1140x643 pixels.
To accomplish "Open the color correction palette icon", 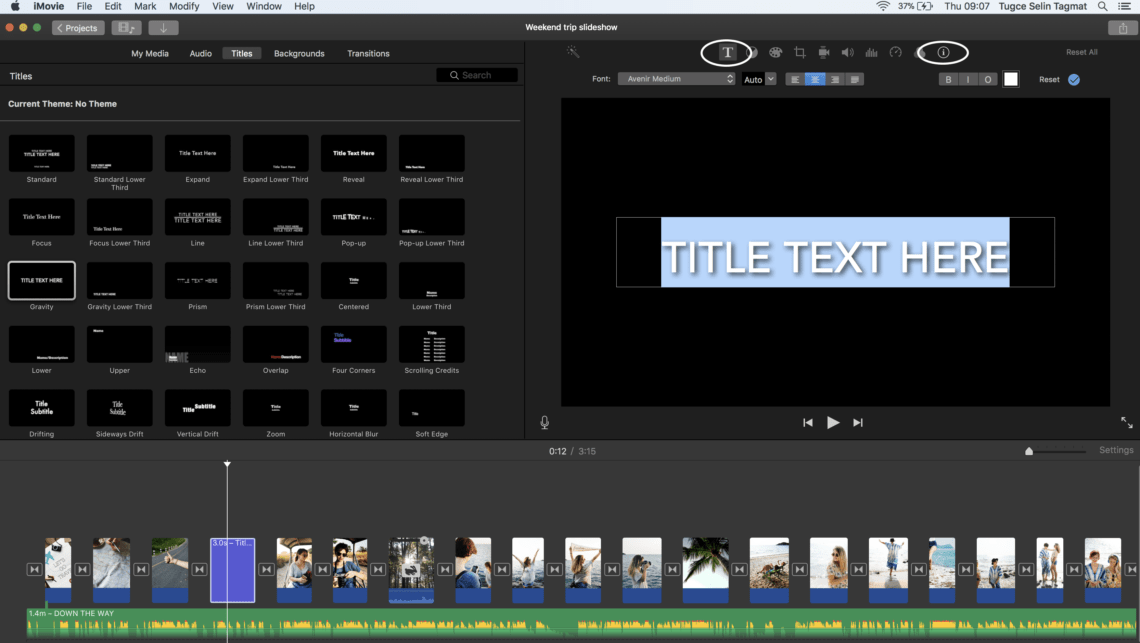I will [x=776, y=52].
